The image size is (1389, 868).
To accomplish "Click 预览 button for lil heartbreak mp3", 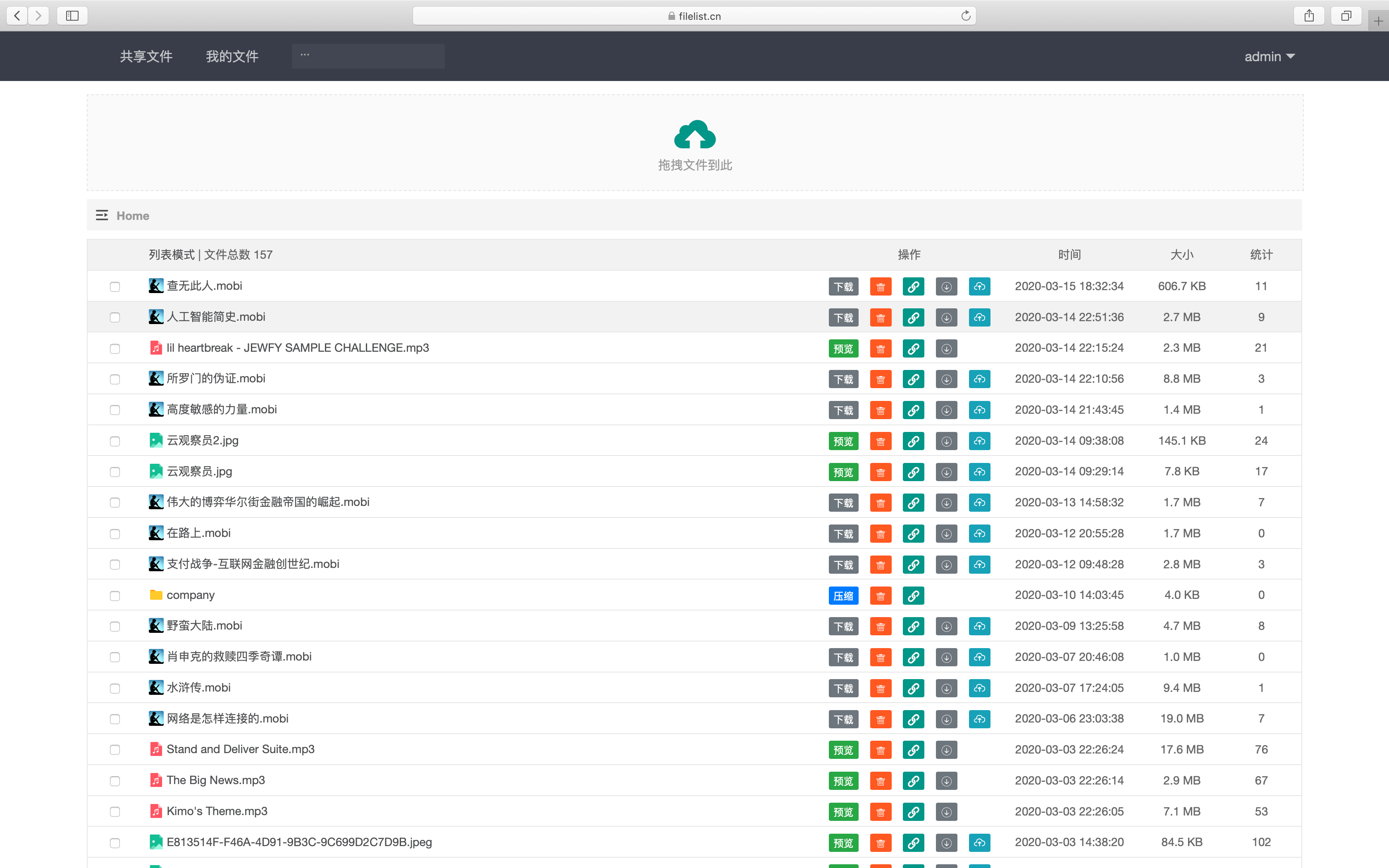I will [843, 348].
